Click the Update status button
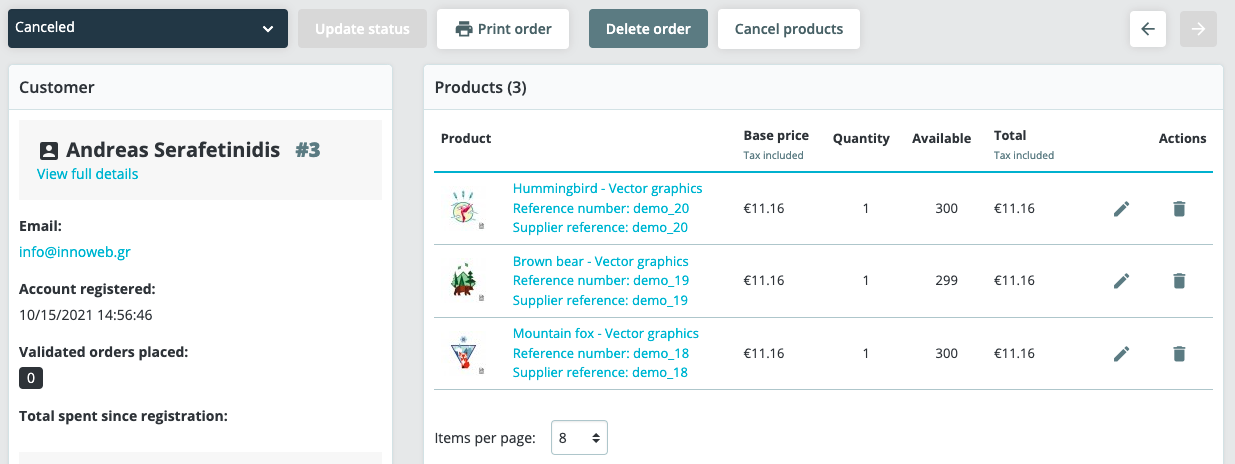The height and width of the screenshot is (464, 1235). click(x=362, y=29)
